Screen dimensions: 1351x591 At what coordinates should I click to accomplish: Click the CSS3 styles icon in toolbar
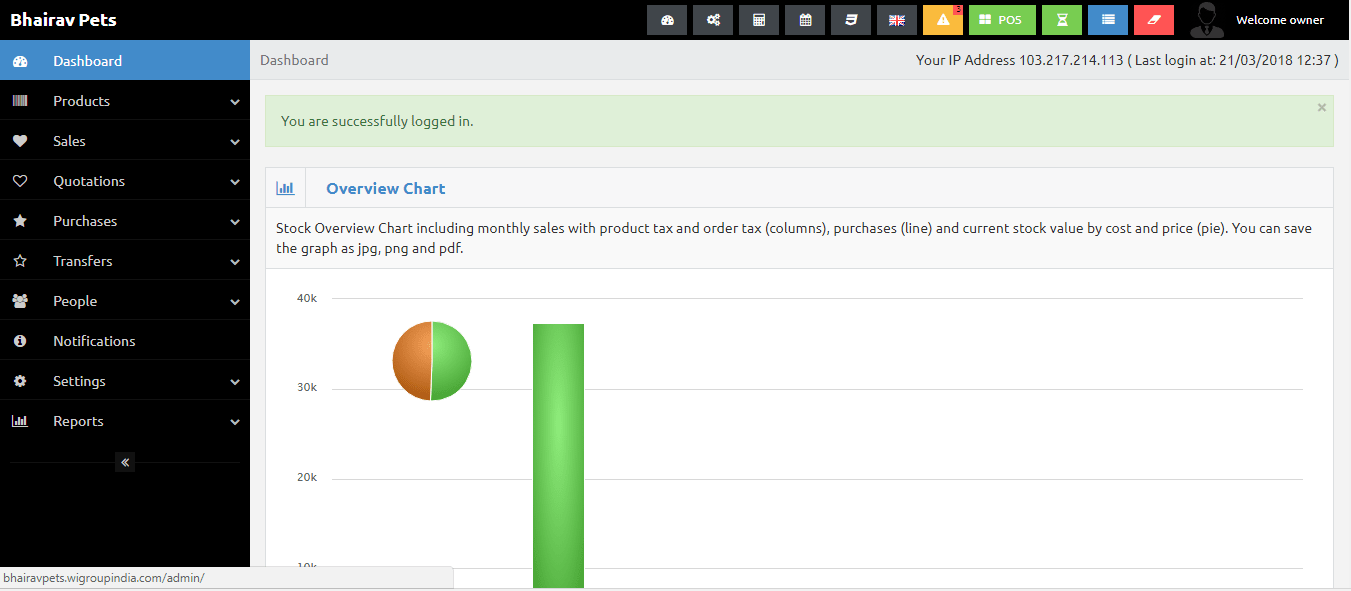point(851,20)
